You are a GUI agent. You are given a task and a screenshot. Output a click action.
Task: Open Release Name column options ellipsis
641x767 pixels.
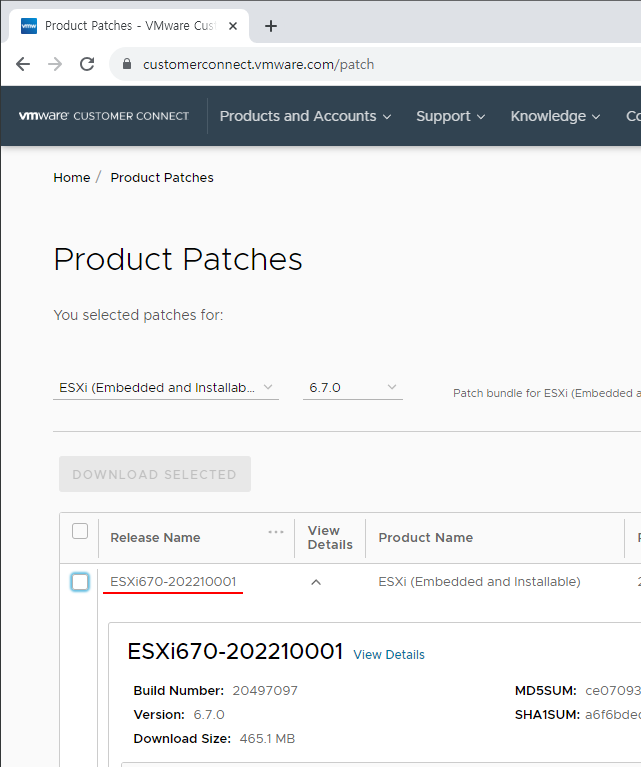(x=276, y=532)
